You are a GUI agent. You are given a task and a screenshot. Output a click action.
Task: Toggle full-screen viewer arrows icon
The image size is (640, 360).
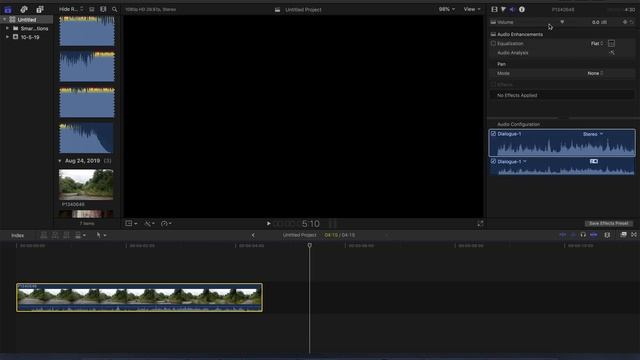pyautogui.click(x=480, y=223)
